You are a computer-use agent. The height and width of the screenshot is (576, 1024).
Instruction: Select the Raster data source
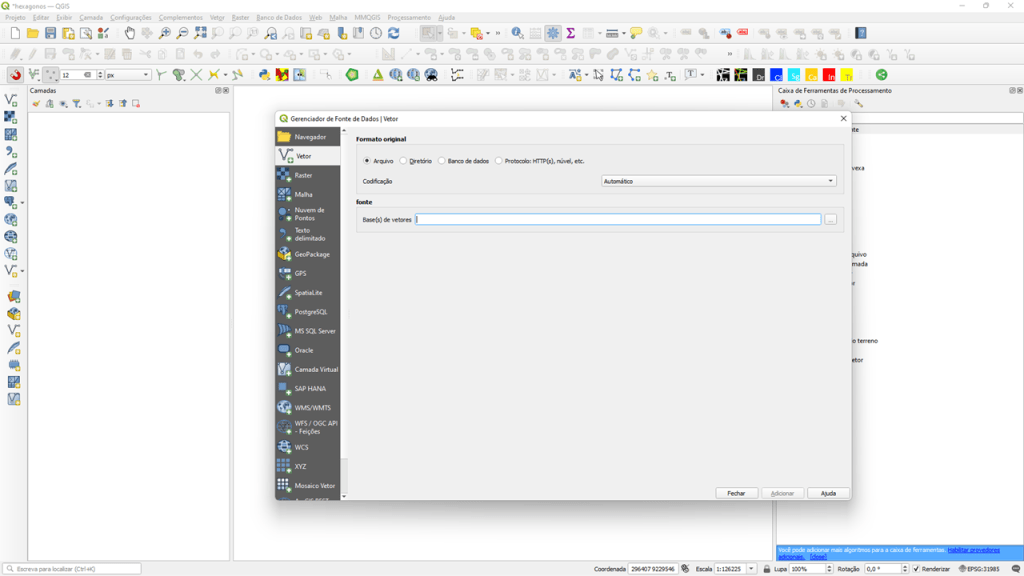[x=303, y=176]
